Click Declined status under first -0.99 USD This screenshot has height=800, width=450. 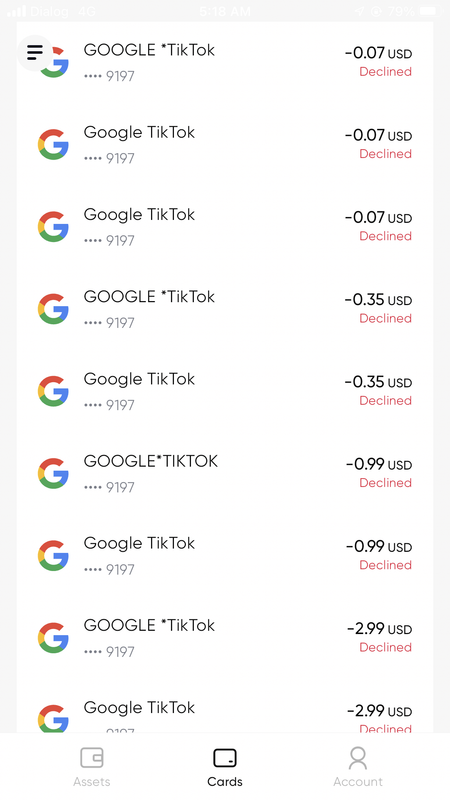(385, 483)
